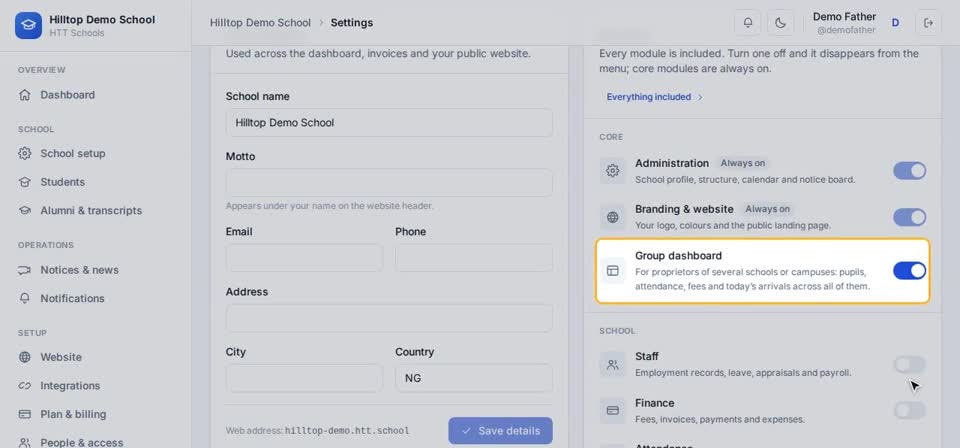This screenshot has height=448, width=960.
Task: Open the notifications bell in the header
Action: 748,23
